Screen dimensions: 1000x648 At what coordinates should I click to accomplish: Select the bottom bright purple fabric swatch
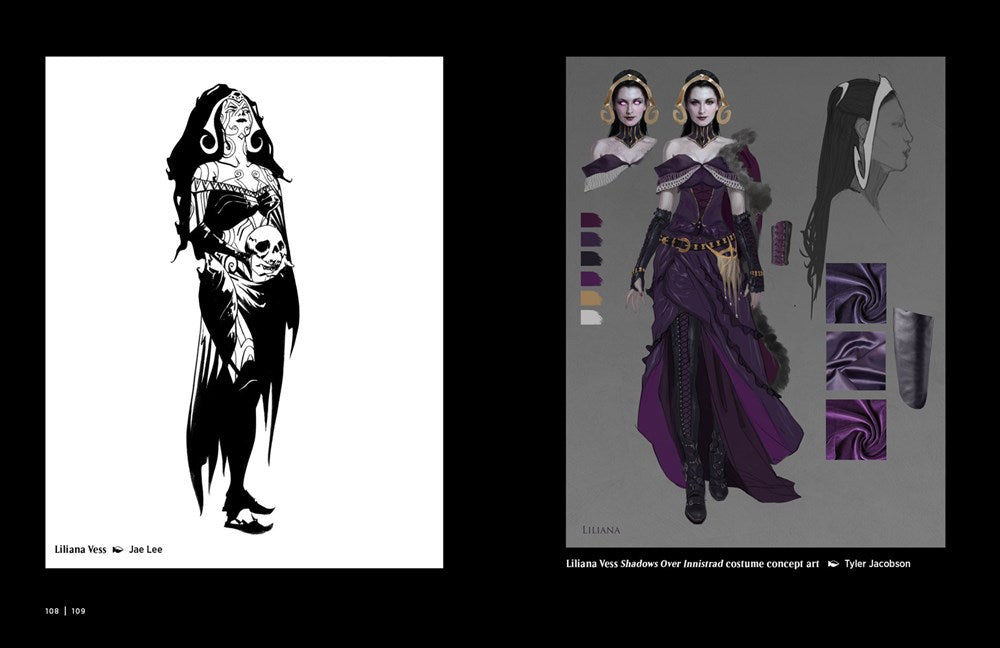856,429
